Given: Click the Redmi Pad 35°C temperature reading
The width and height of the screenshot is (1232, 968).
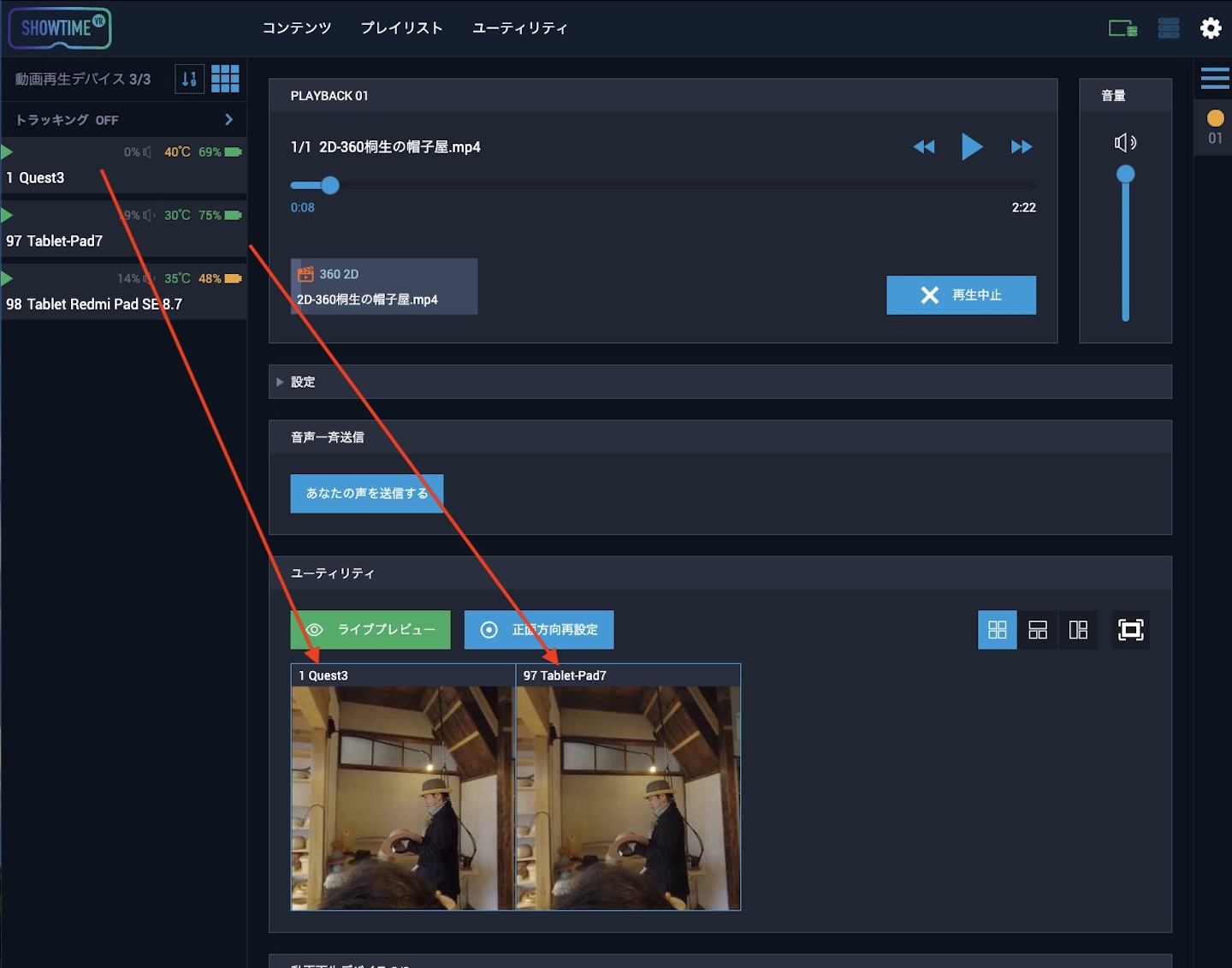Looking at the screenshot, I should pos(177,279).
